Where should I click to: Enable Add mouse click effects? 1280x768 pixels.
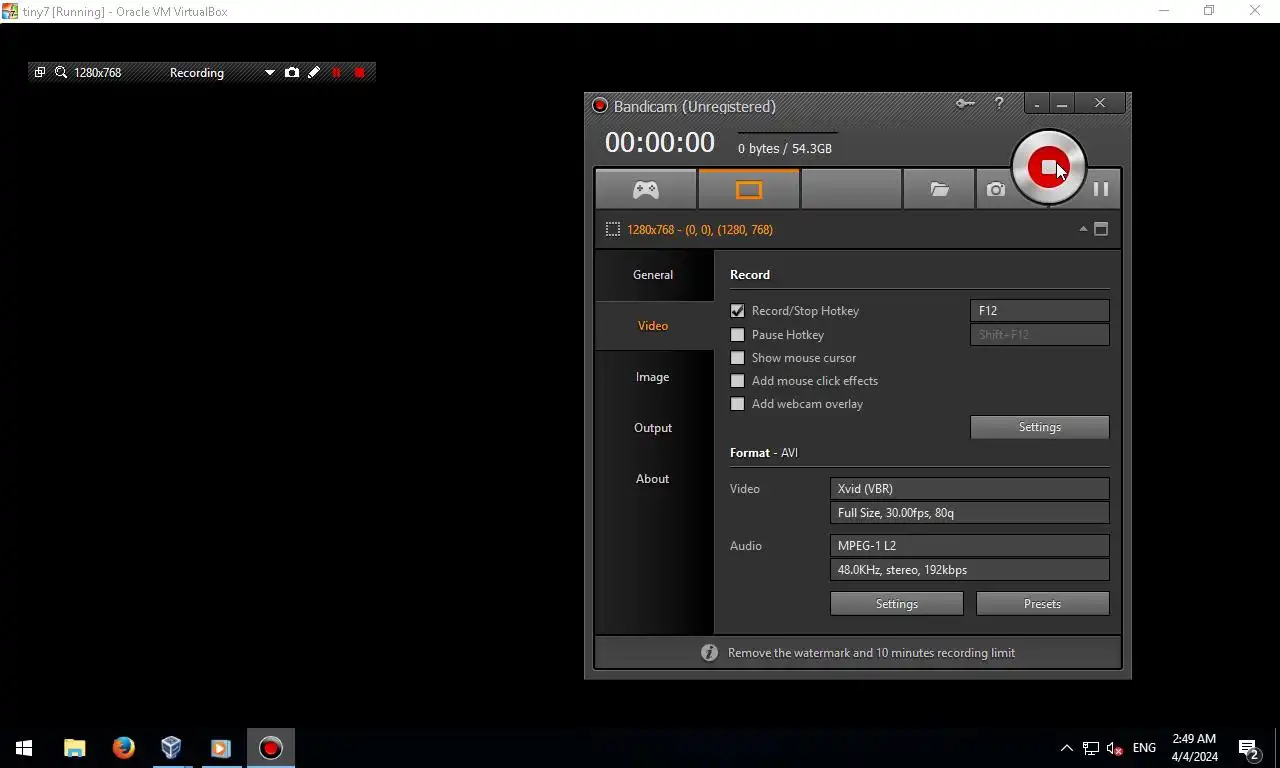[738, 381]
